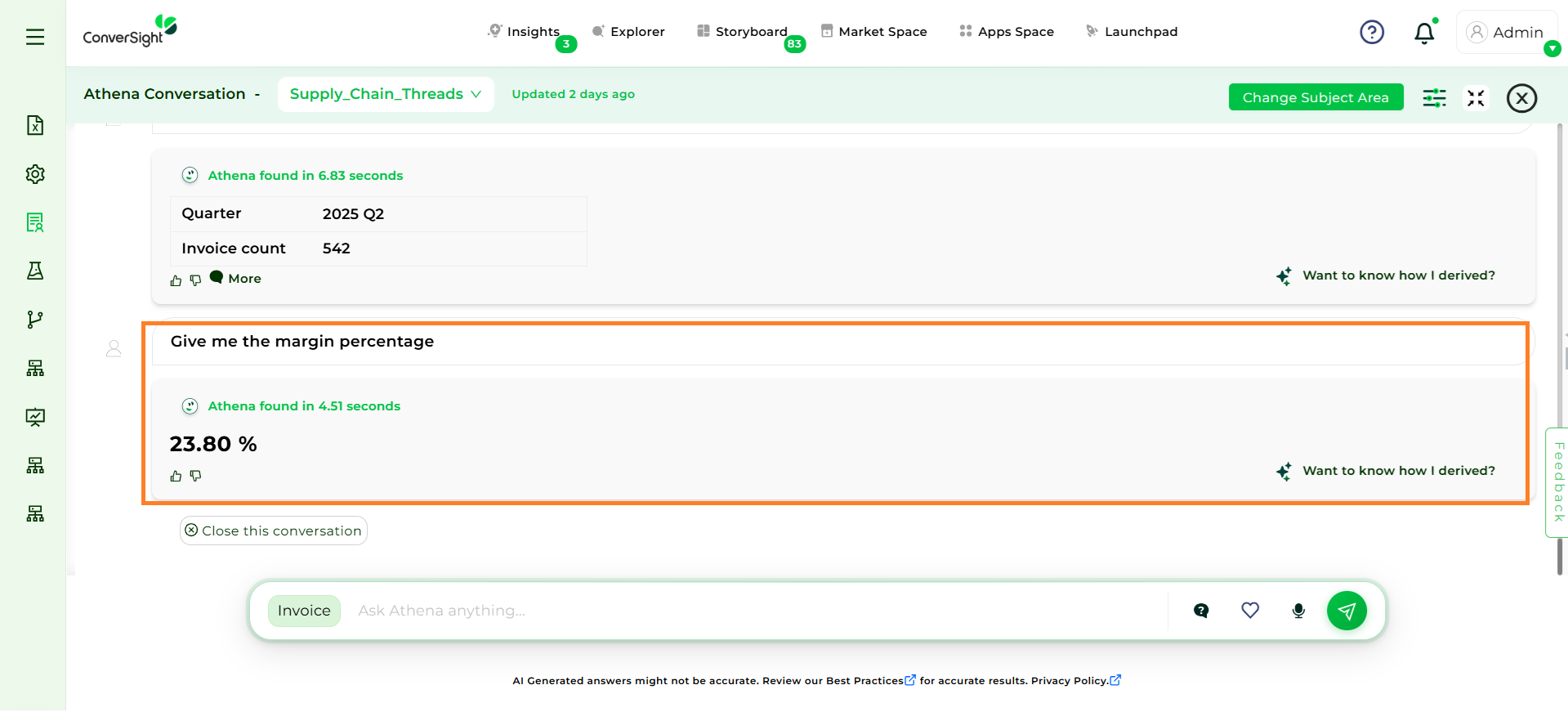Send message with paper plane button
This screenshot has width=1568, height=712.
click(x=1346, y=611)
